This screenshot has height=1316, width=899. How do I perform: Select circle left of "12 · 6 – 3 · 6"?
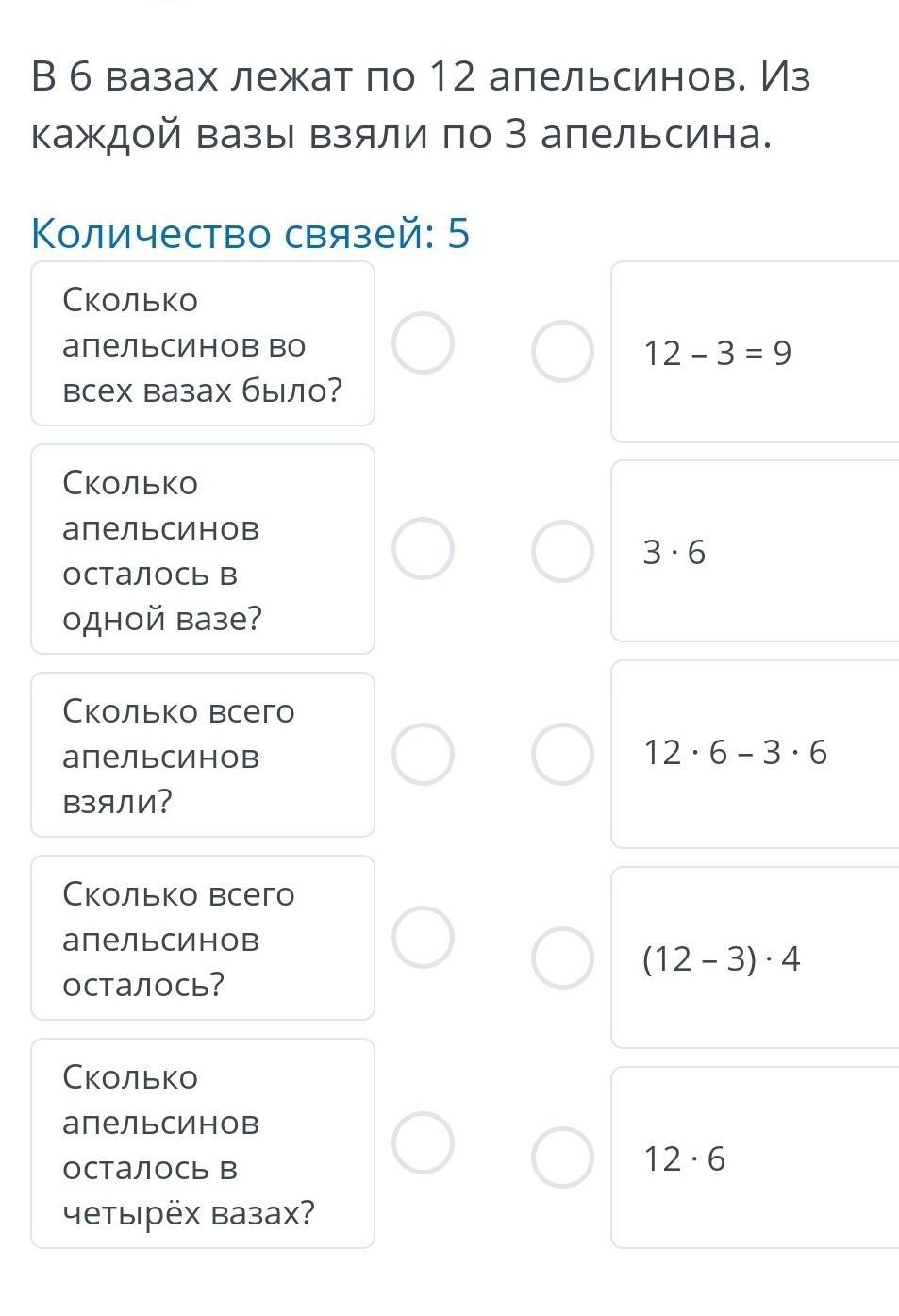point(562,755)
